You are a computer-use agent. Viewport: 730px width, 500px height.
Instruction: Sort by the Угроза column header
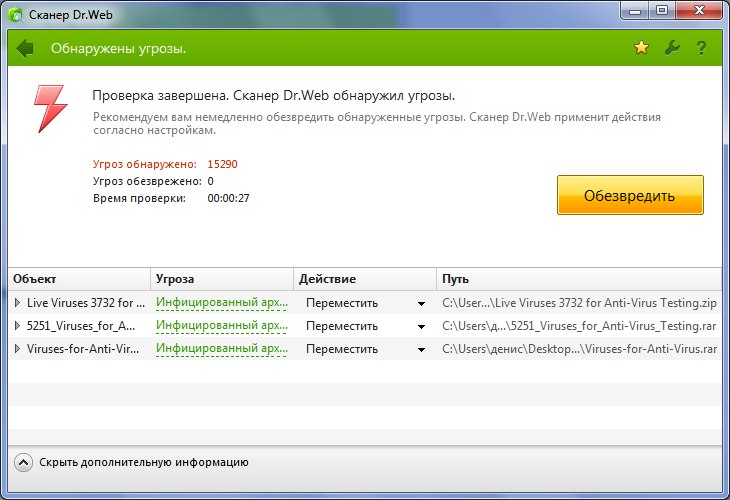click(222, 279)
